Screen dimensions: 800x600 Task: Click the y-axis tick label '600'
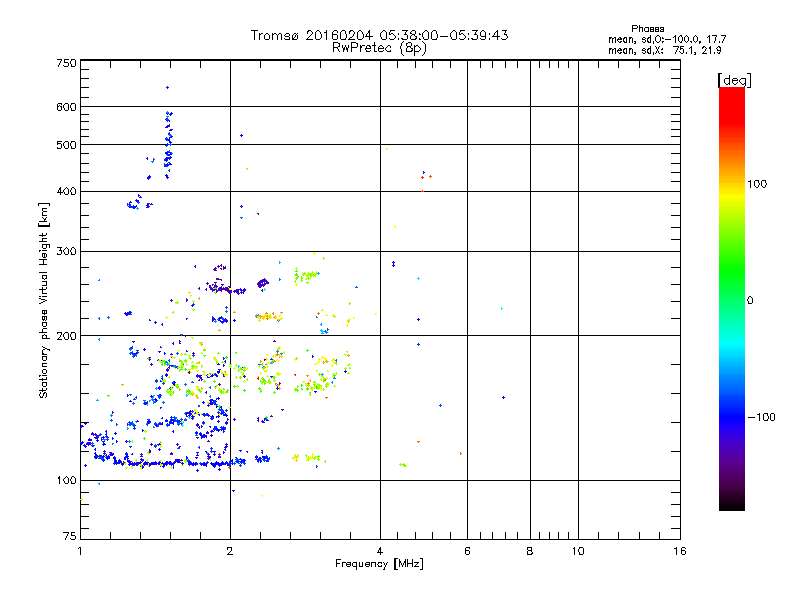pos(66,107)
